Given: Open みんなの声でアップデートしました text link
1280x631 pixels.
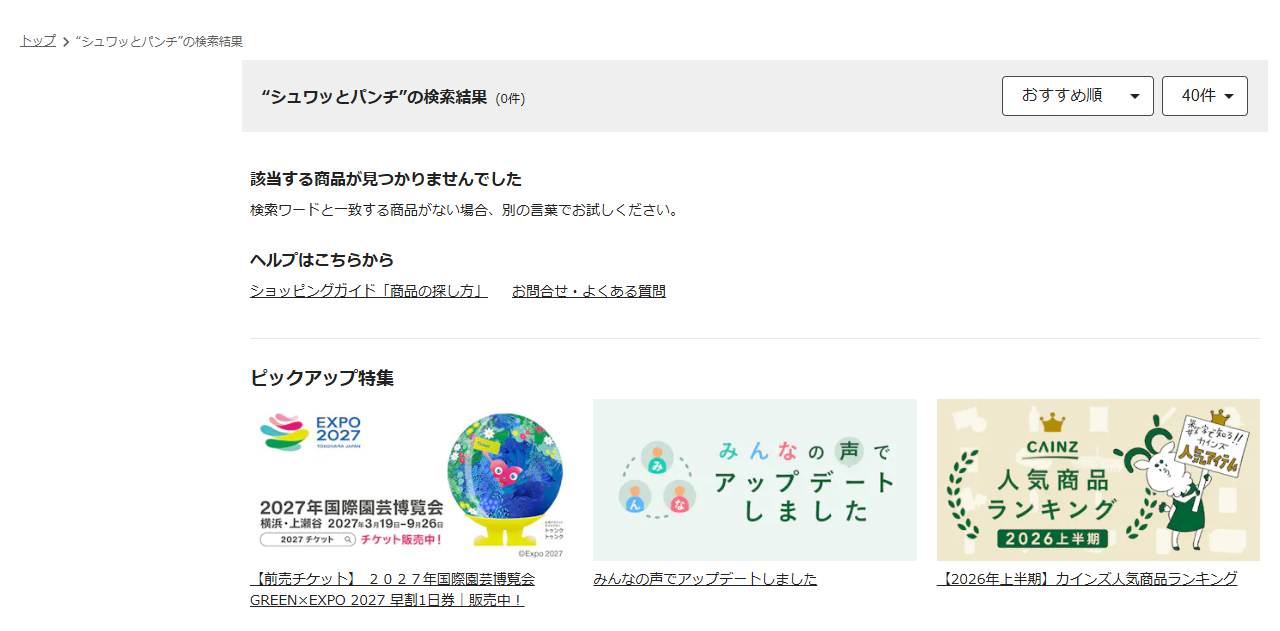Looking at the screenshot, I should tap(705, 579).
